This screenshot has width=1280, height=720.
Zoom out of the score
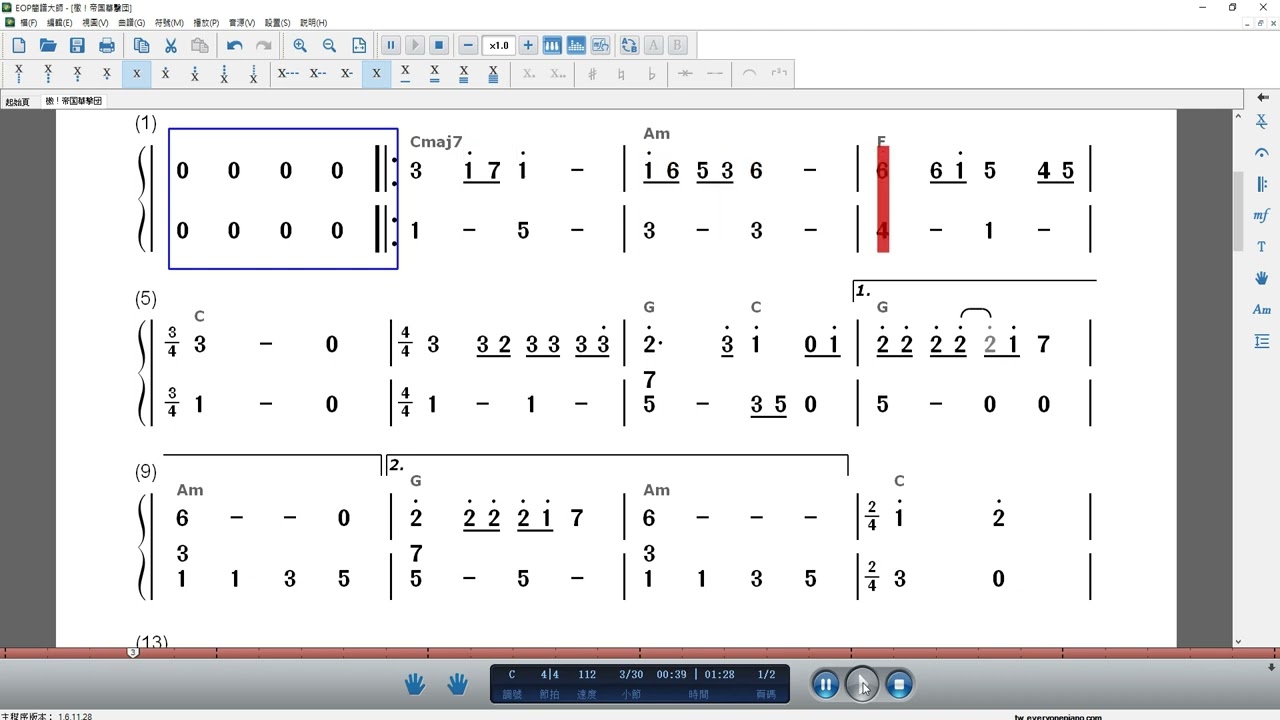tap(330, 45)
